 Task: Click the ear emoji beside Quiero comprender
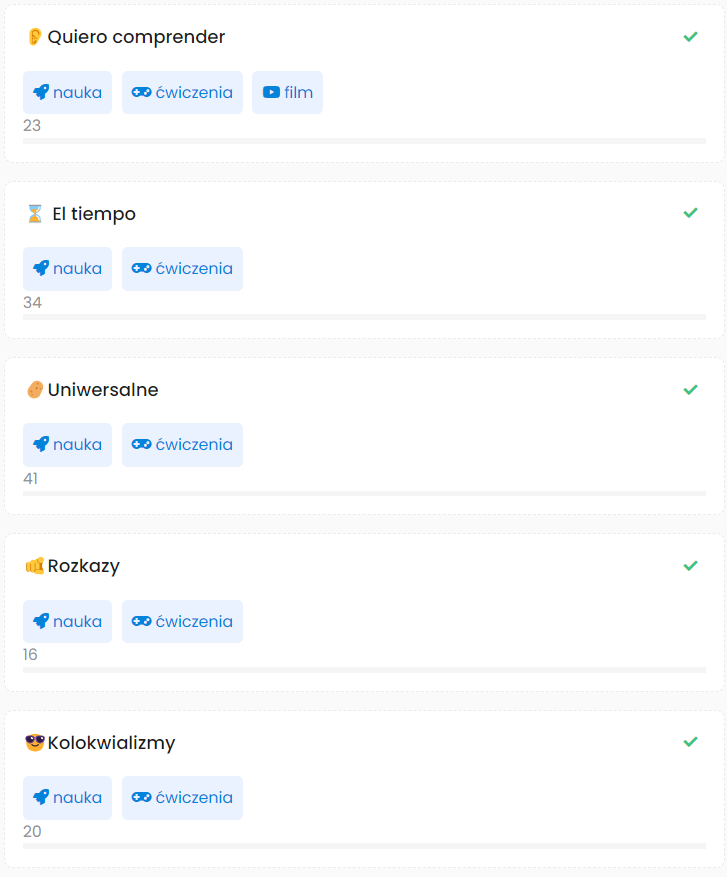coord(35,37)
